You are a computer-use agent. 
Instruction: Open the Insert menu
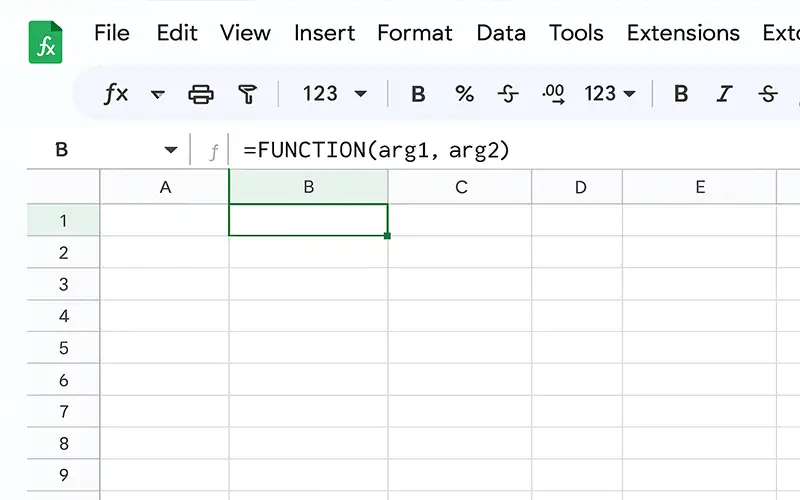324,33
